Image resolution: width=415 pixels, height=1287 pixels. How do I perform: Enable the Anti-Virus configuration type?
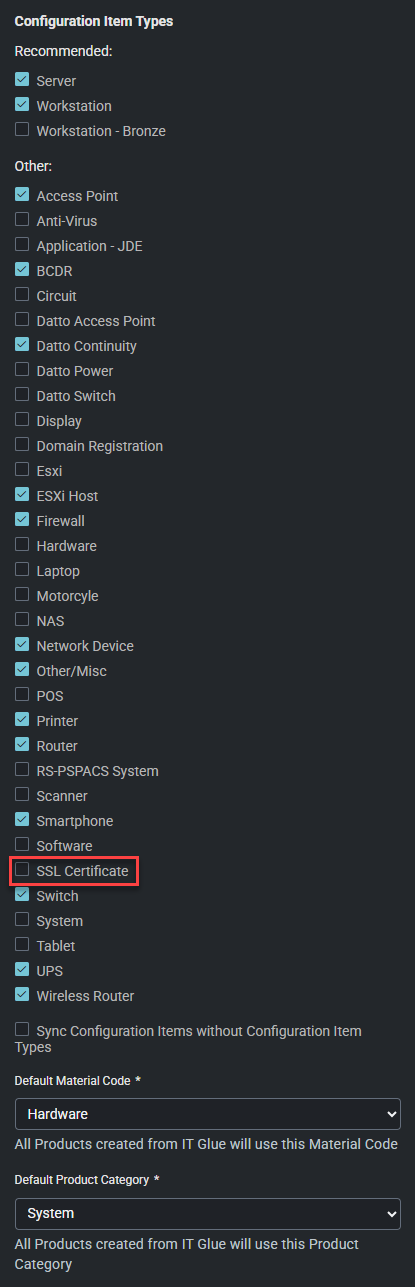pyautogui.click(x=22, y=220)
